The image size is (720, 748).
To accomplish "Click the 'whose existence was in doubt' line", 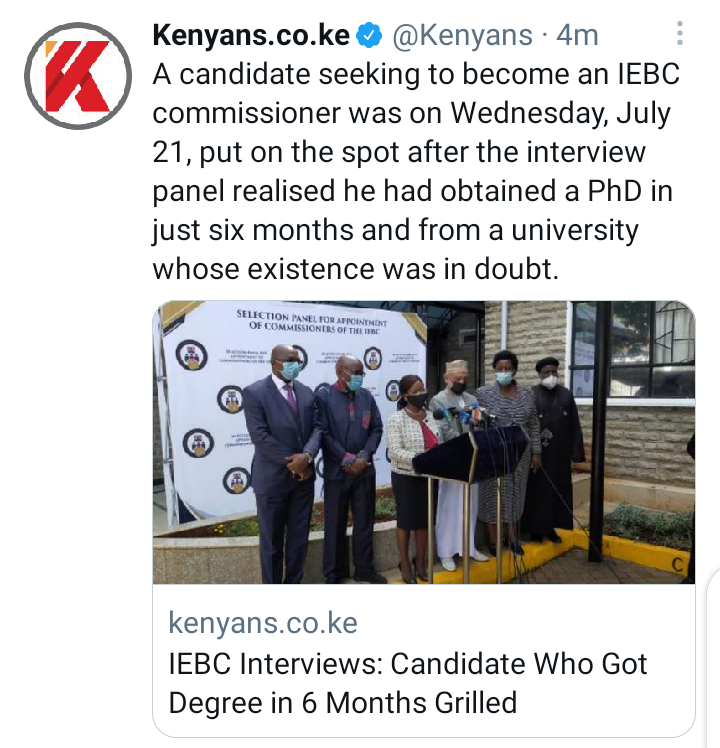I will [355, 269].
